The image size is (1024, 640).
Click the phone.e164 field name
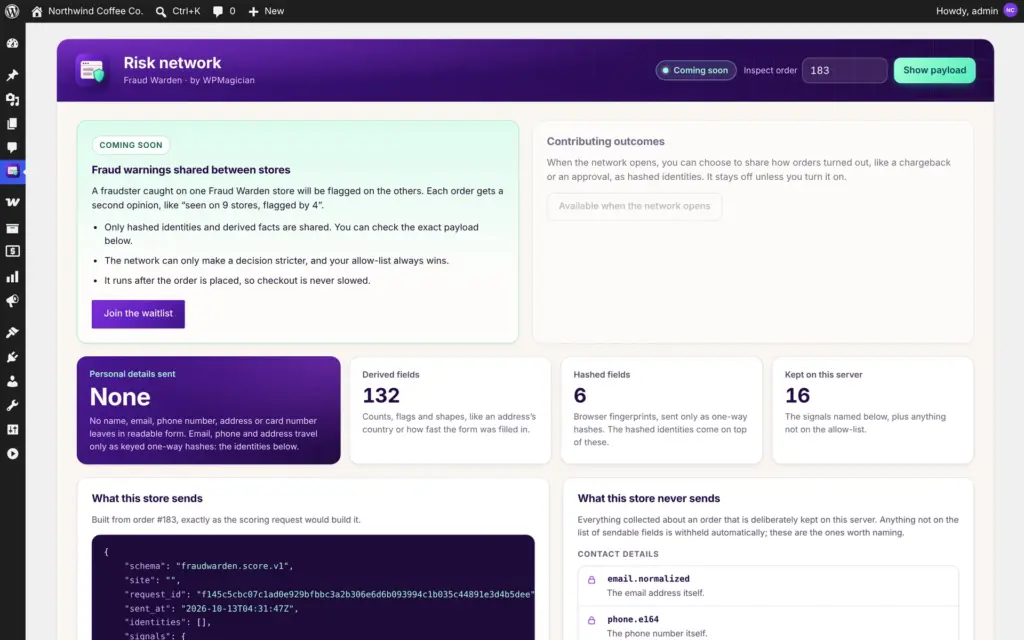click(x=633, y=619)
